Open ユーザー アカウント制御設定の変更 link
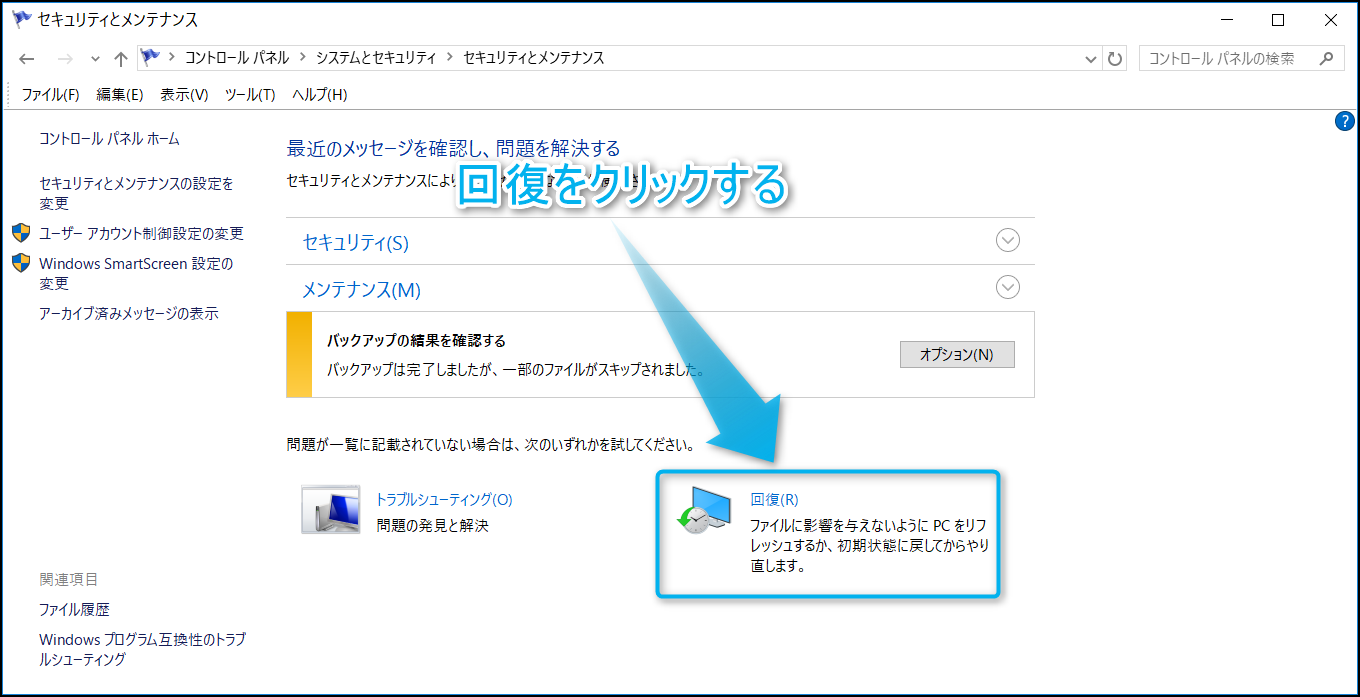This screenshot has height=697, width=1360. point(141,233)
